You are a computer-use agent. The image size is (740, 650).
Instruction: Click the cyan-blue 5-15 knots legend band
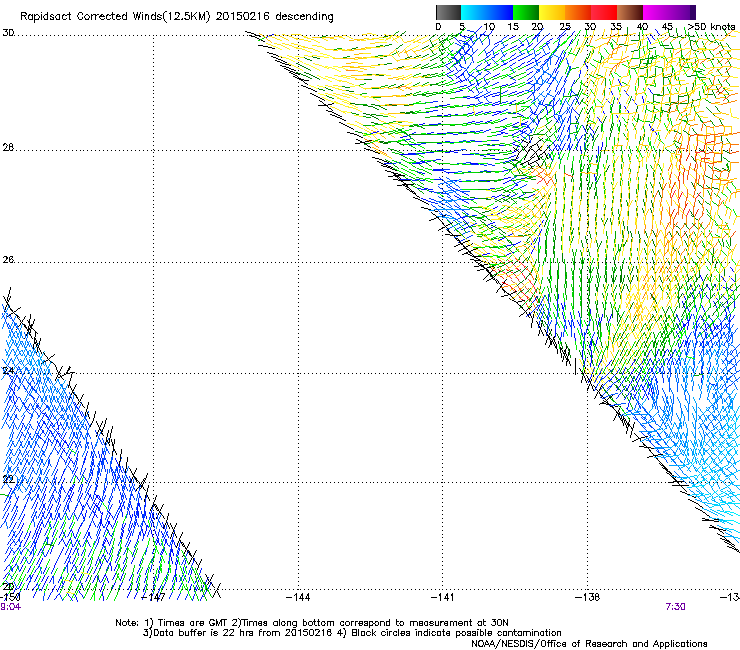487,12
